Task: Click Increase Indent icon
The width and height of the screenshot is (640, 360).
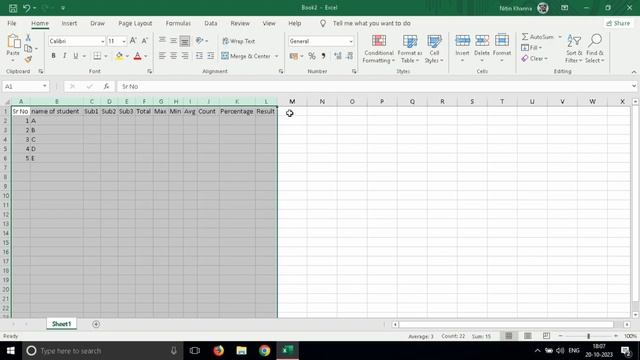Action: (x=211, y=56)
